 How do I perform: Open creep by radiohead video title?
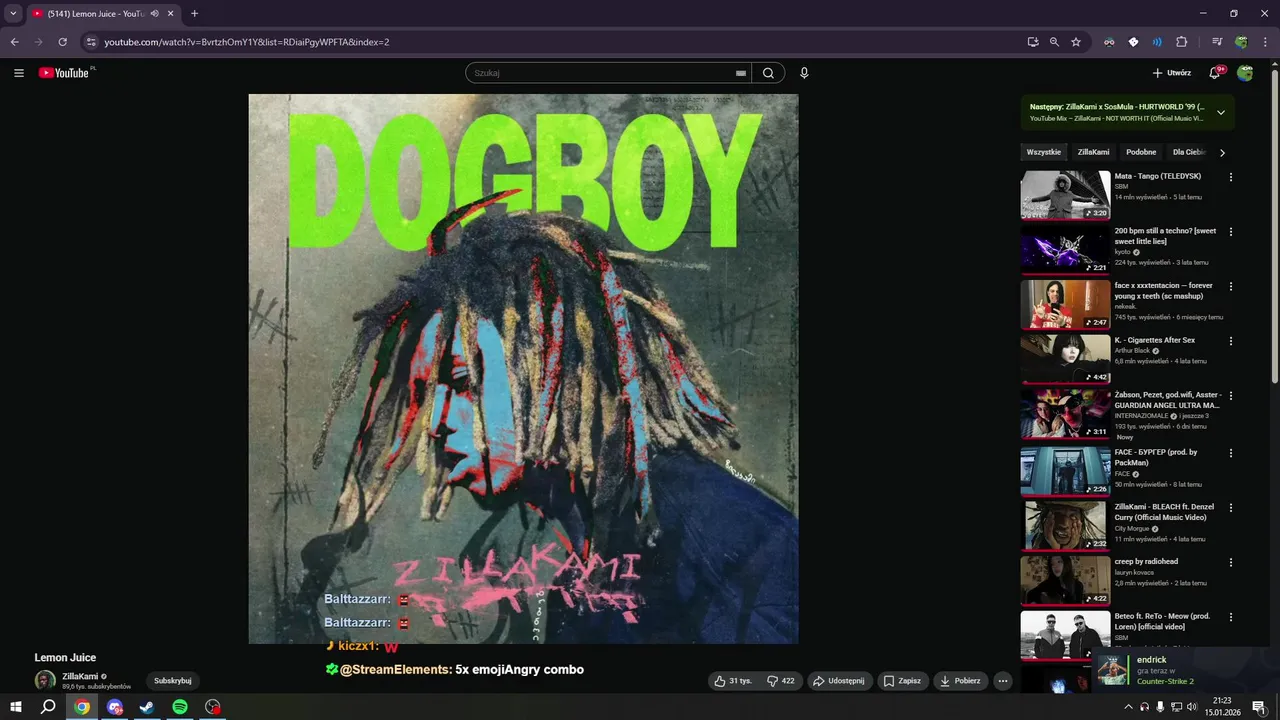click(x=1146, y=562)
